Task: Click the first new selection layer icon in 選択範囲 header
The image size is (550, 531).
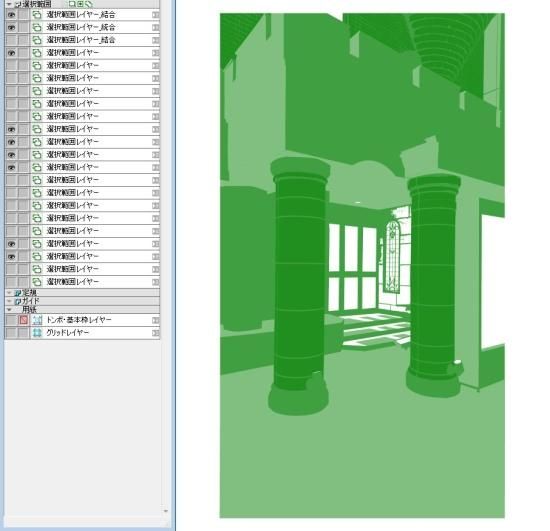Action: click(72, 4)
